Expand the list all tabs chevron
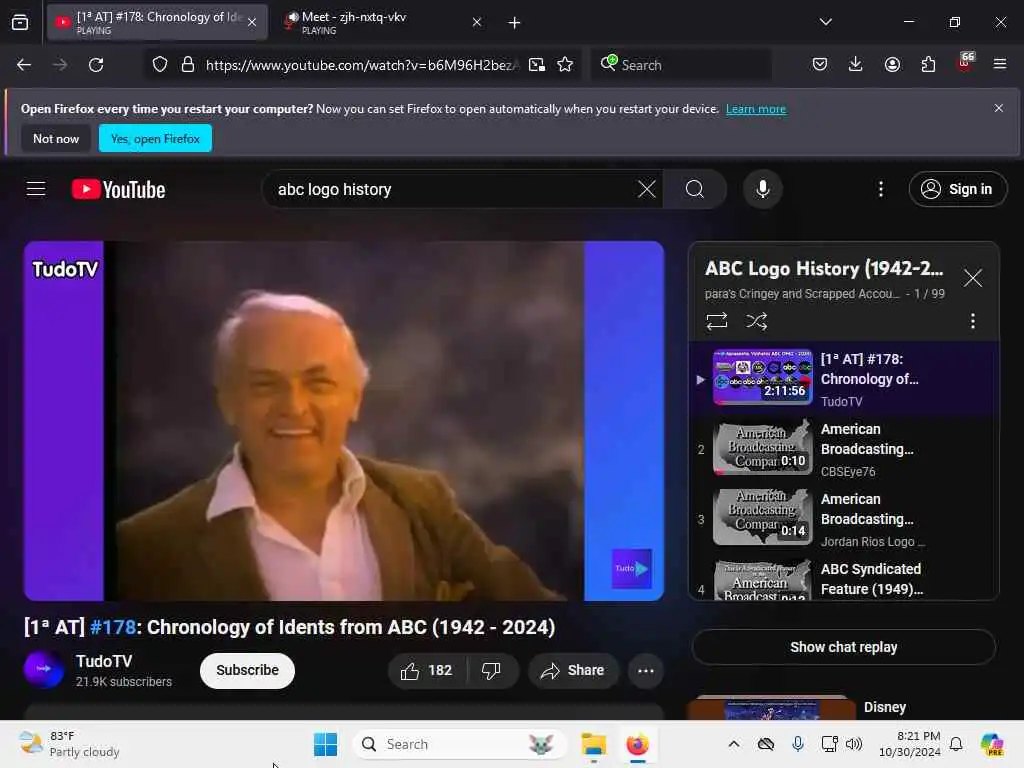 click(x=826, y=22)
